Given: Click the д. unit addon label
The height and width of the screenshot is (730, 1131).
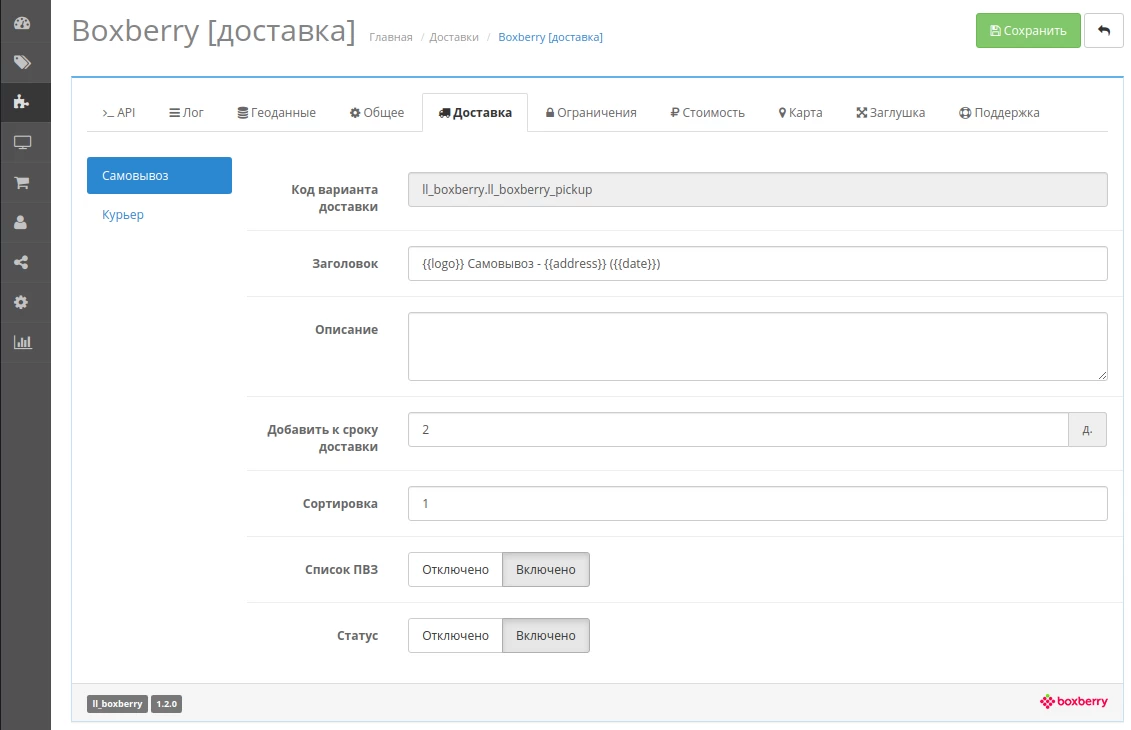Looking at the screenshot, I should pos(1088,430).
